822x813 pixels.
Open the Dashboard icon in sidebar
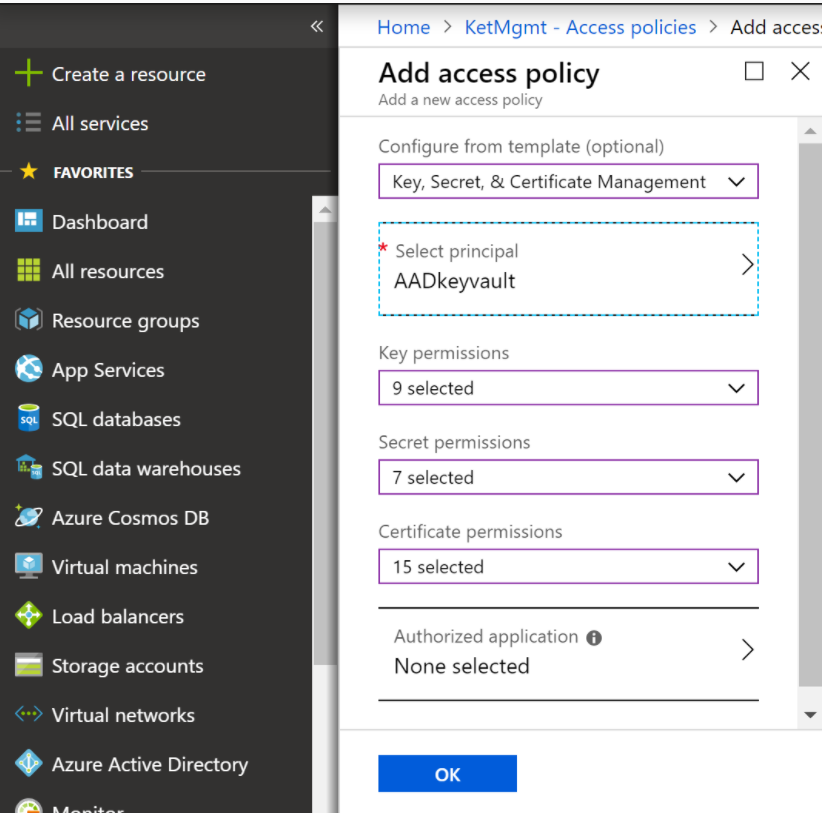(x=29, y=221)
